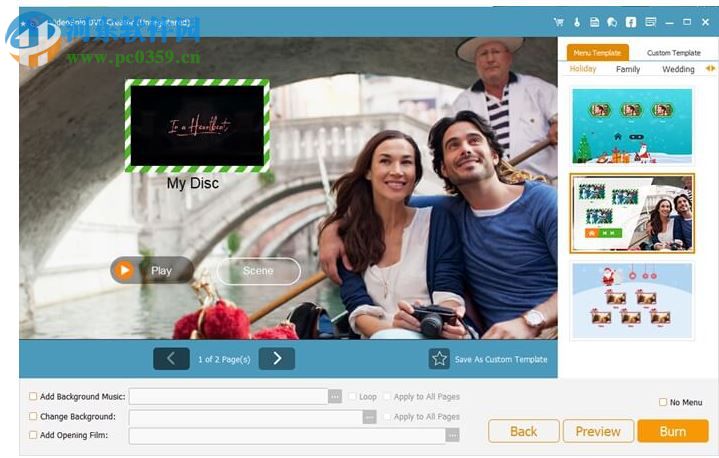
Task: Select the video thumbnail with green striped frame
Action: [197, 126]
